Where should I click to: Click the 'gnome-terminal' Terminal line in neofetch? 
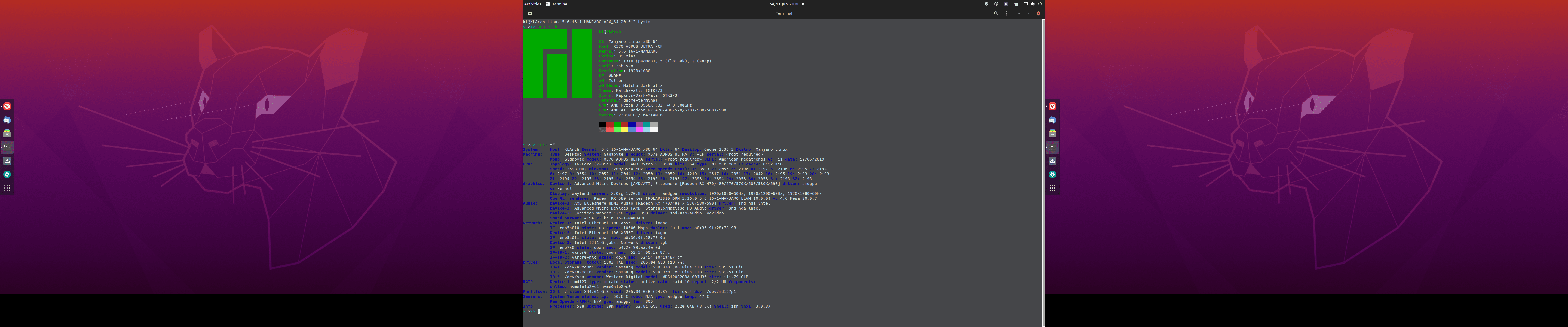pyautogui.click(x=628, y=101)
